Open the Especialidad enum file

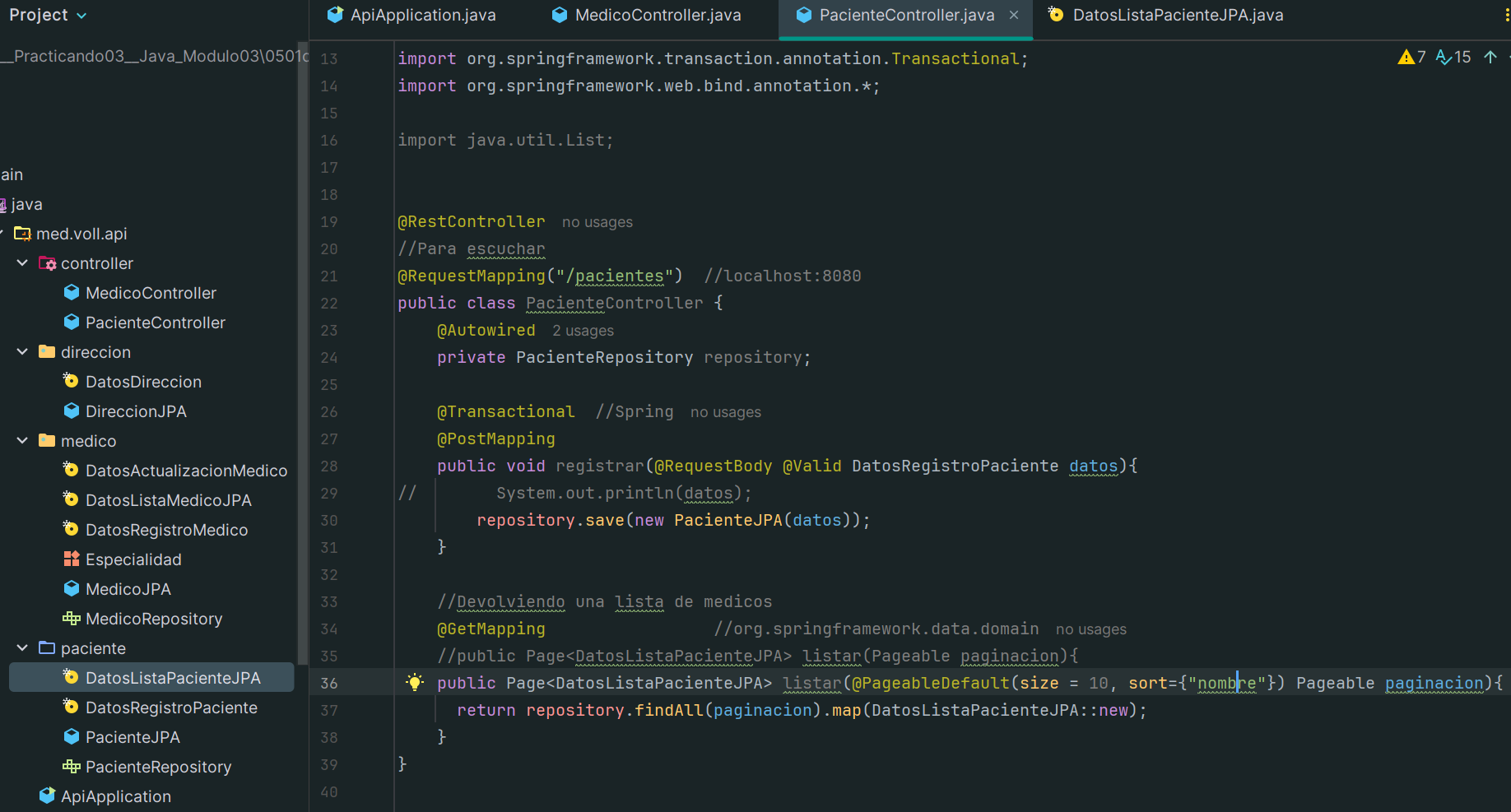(133, 559)
